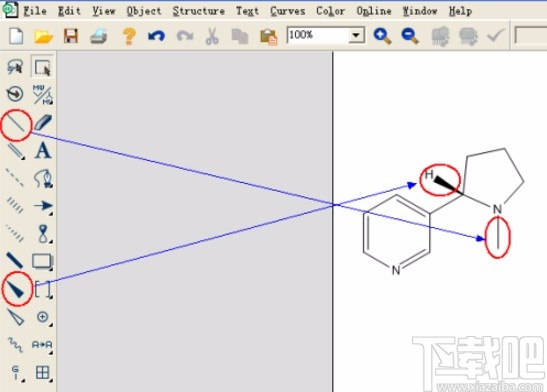The image size is (547, 392).
Task: Save the document with floppy icon
Action: [x=71, y=36]
